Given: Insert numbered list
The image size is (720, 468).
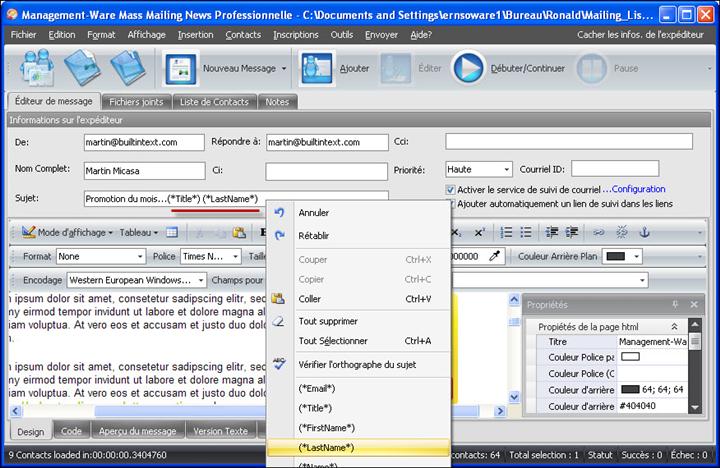Looking at the screenshot, I should pos(506,232).
